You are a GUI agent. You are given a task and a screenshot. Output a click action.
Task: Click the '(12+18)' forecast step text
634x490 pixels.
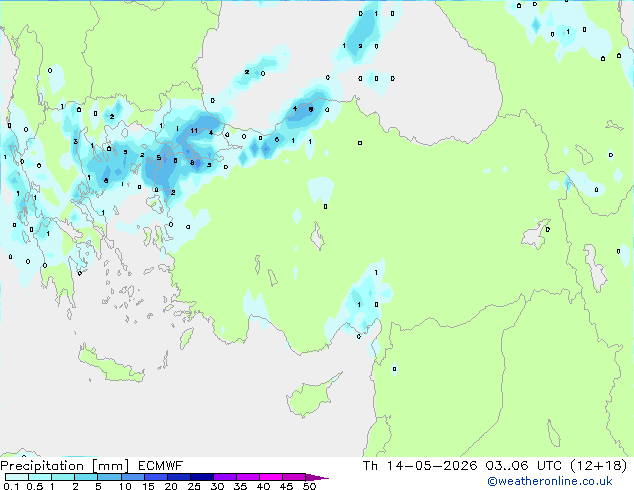tap(598, 466)
